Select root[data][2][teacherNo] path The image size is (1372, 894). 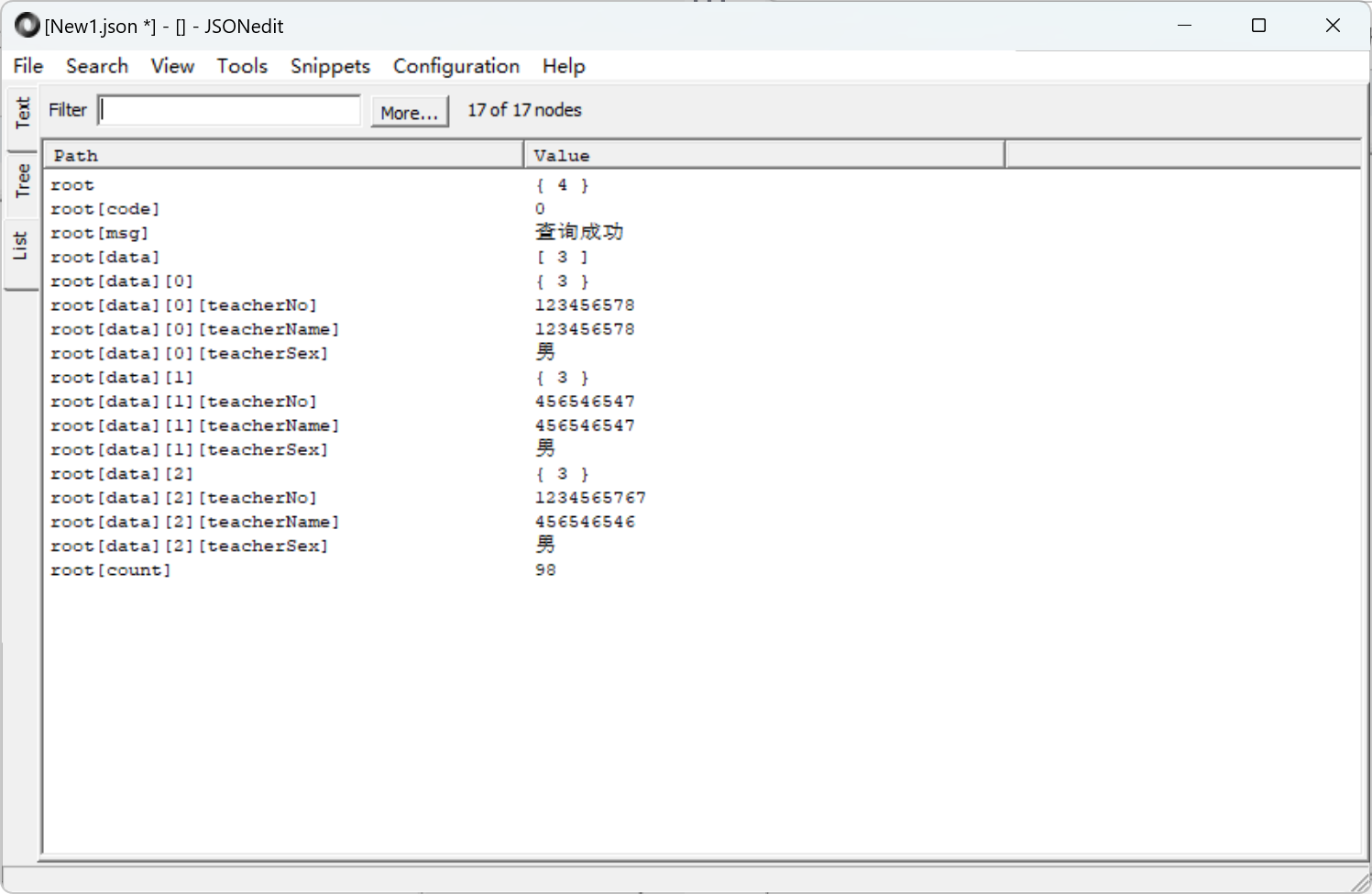pyautogui.click(x=184, y=498)
